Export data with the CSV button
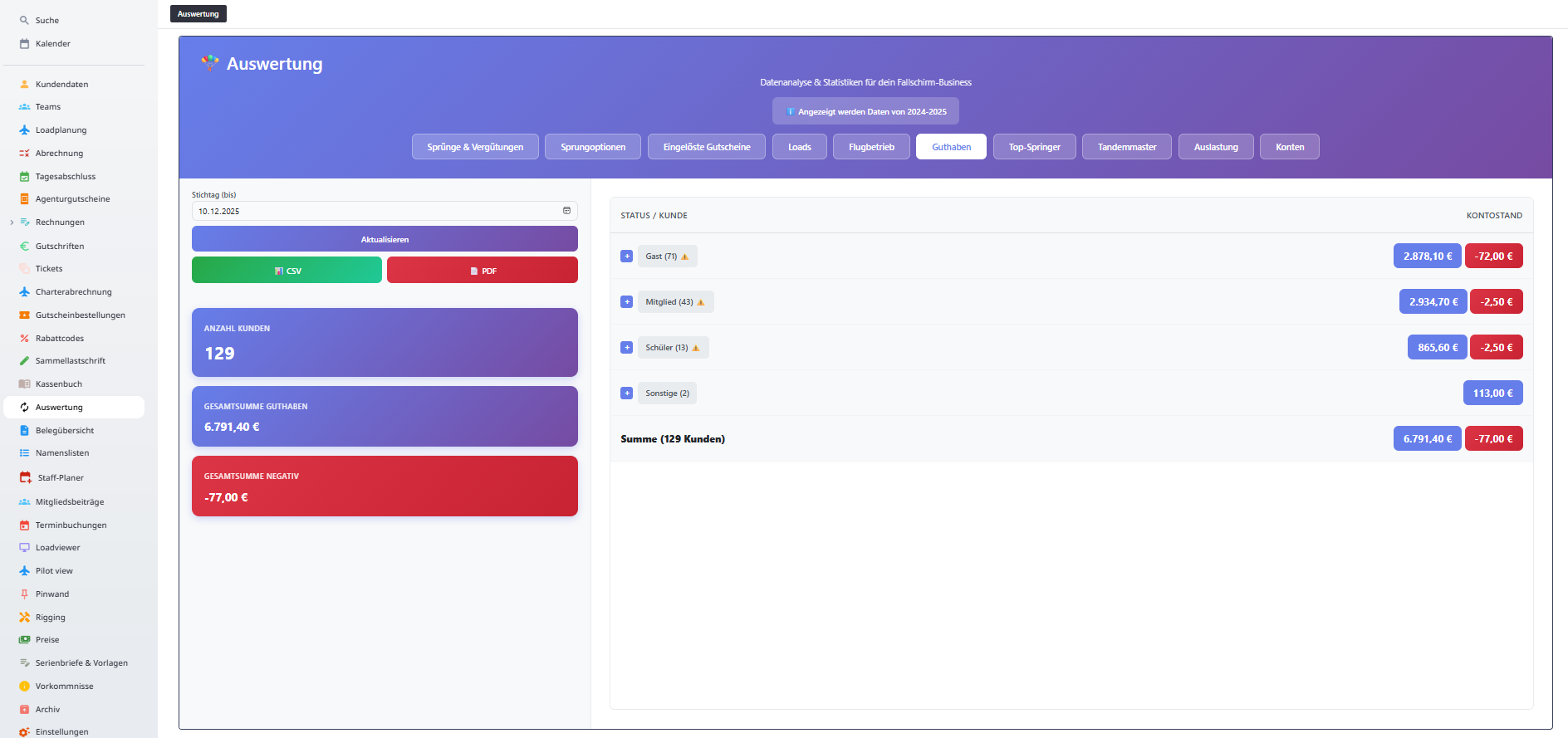This screenshot has width=1568, height=738. 287,271
